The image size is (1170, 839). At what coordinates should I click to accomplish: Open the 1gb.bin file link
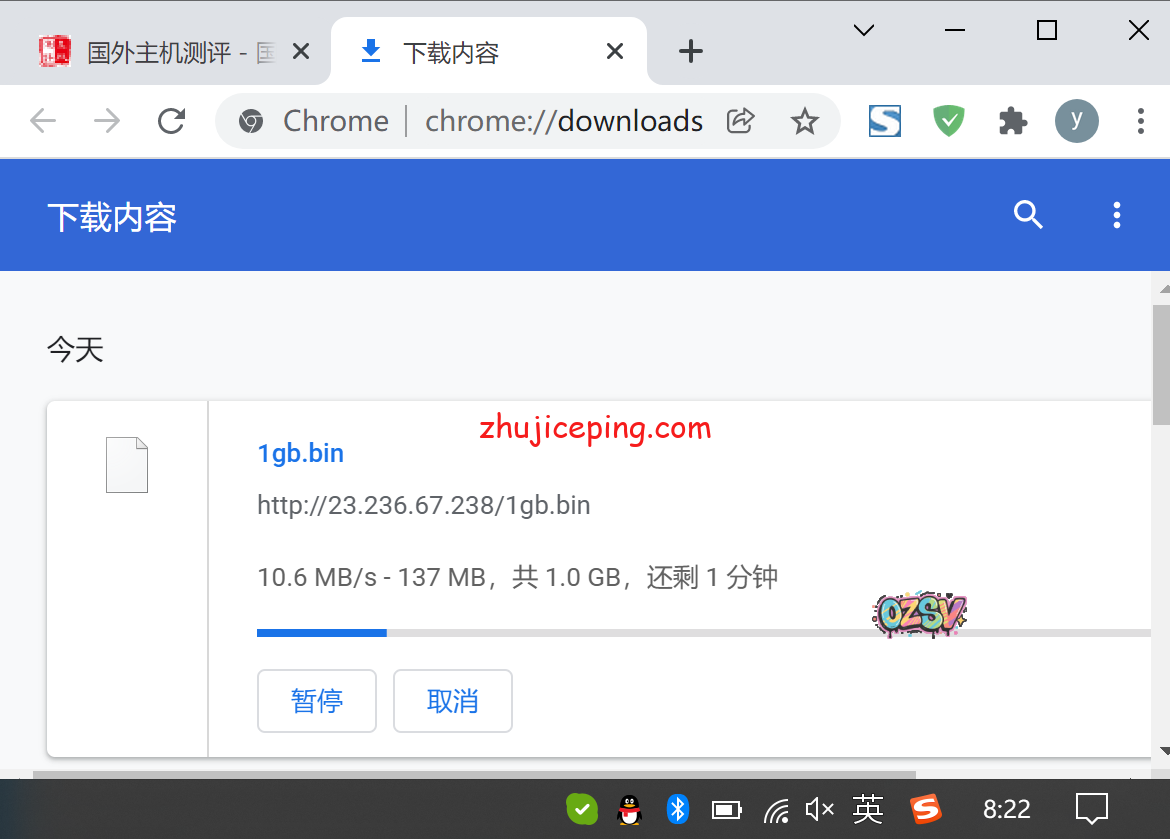coord(301,453)
